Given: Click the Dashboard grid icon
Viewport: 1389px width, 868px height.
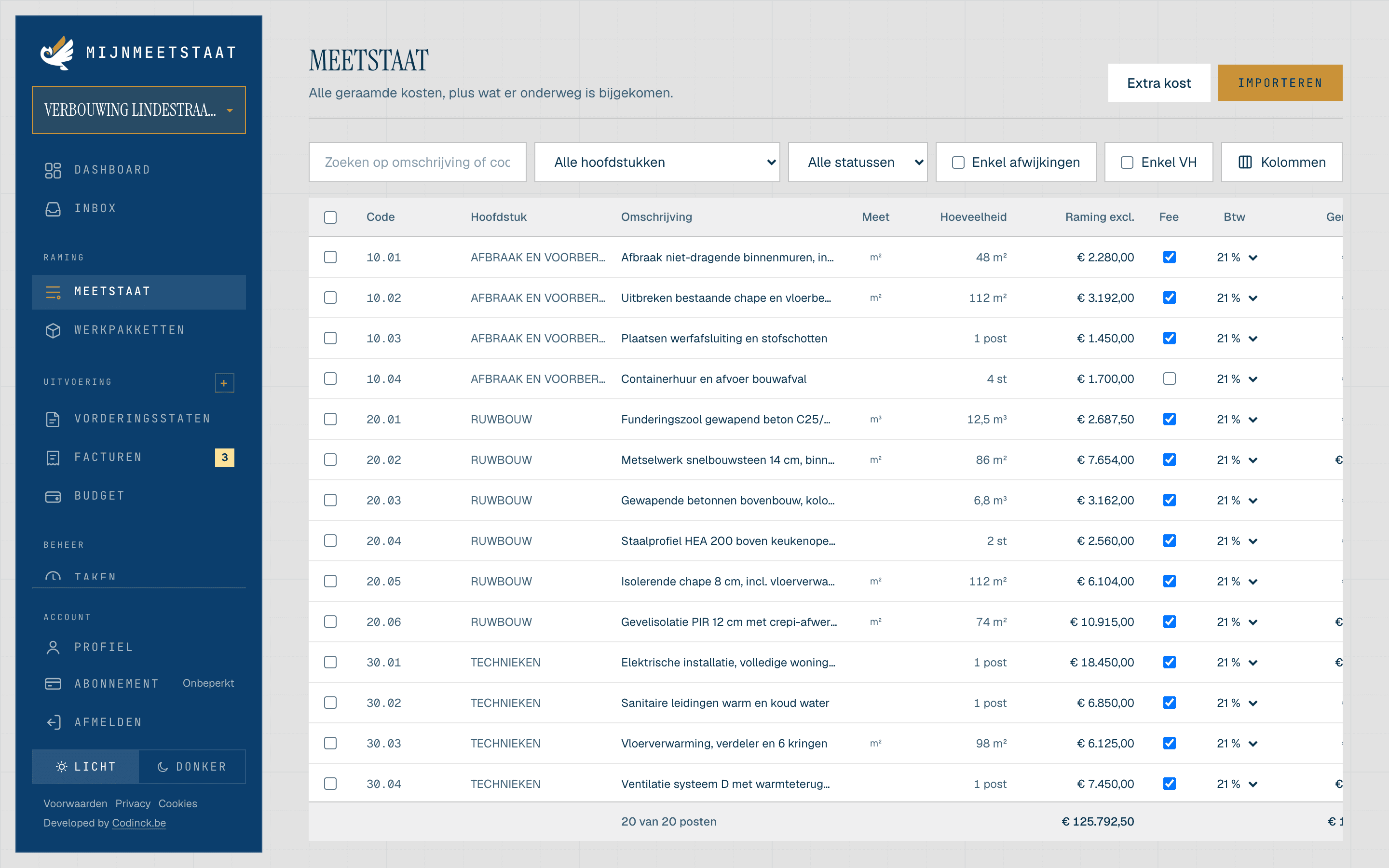Looking at the screenshot, I should [53, 171].
